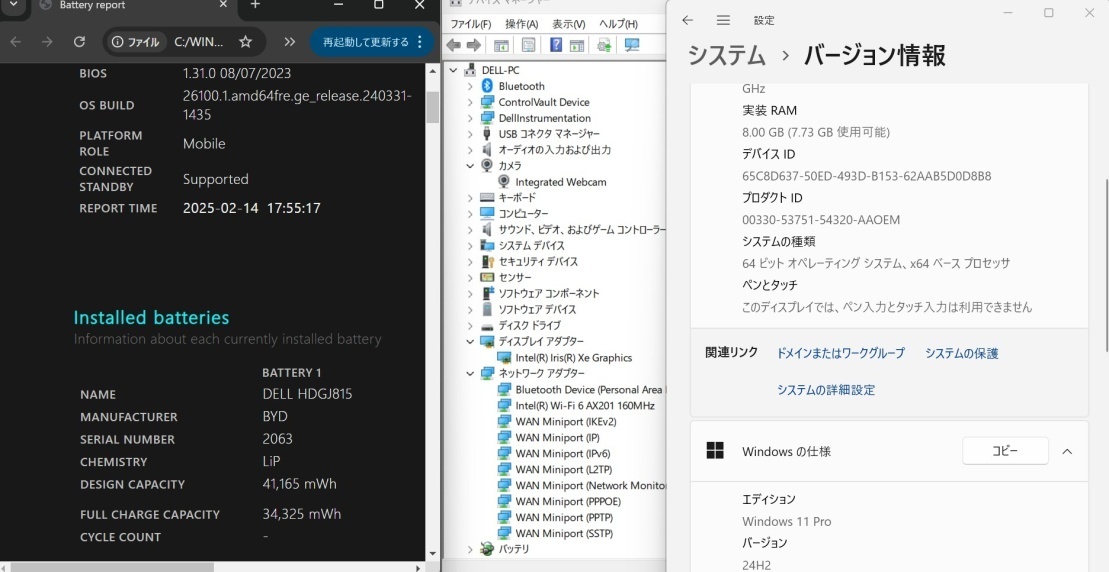1109x572 pixels.
Task: Click the browser forward arrow
Action: (47, 42)
